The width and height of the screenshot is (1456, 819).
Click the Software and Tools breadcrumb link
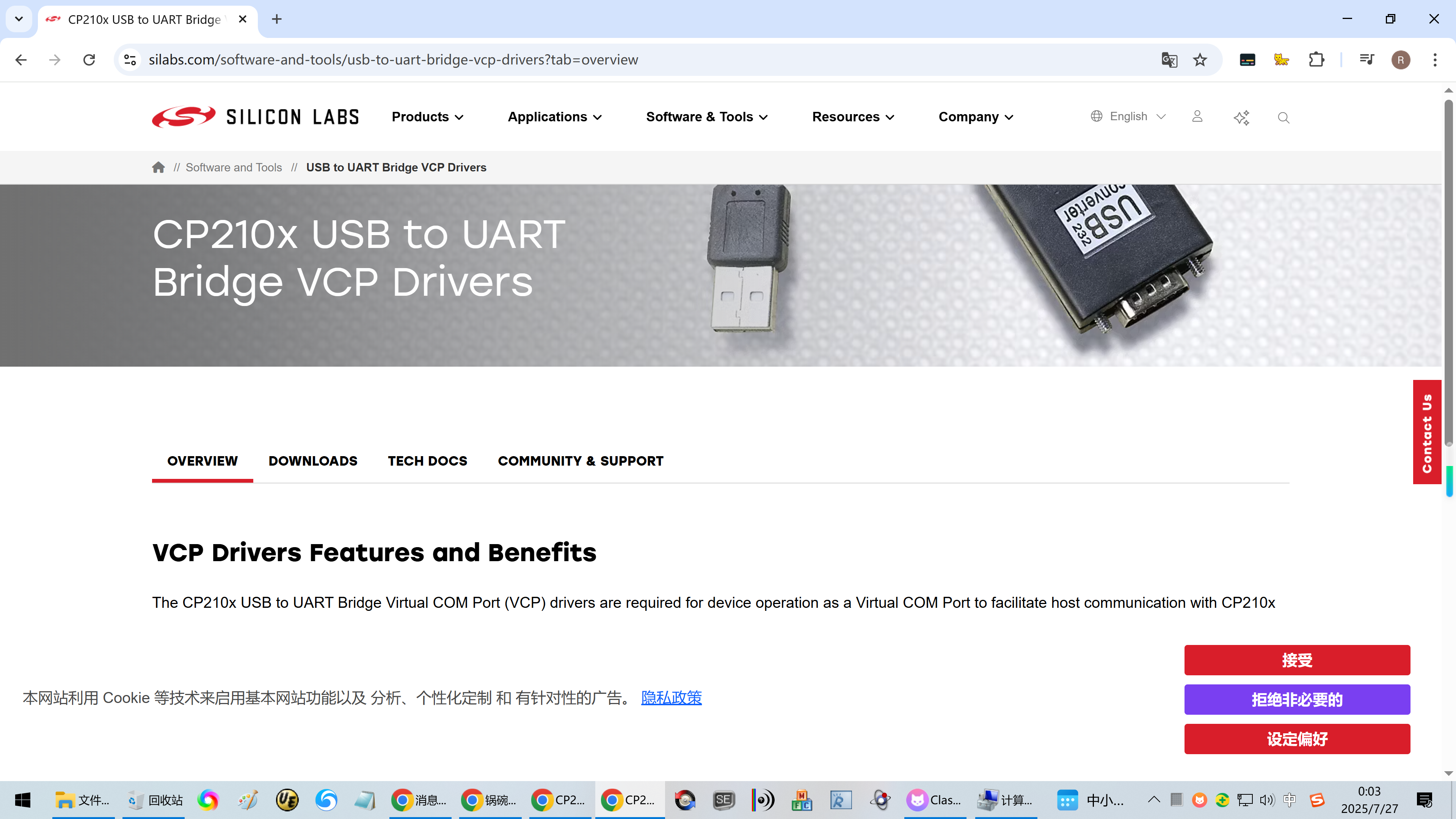coord(234,167)
